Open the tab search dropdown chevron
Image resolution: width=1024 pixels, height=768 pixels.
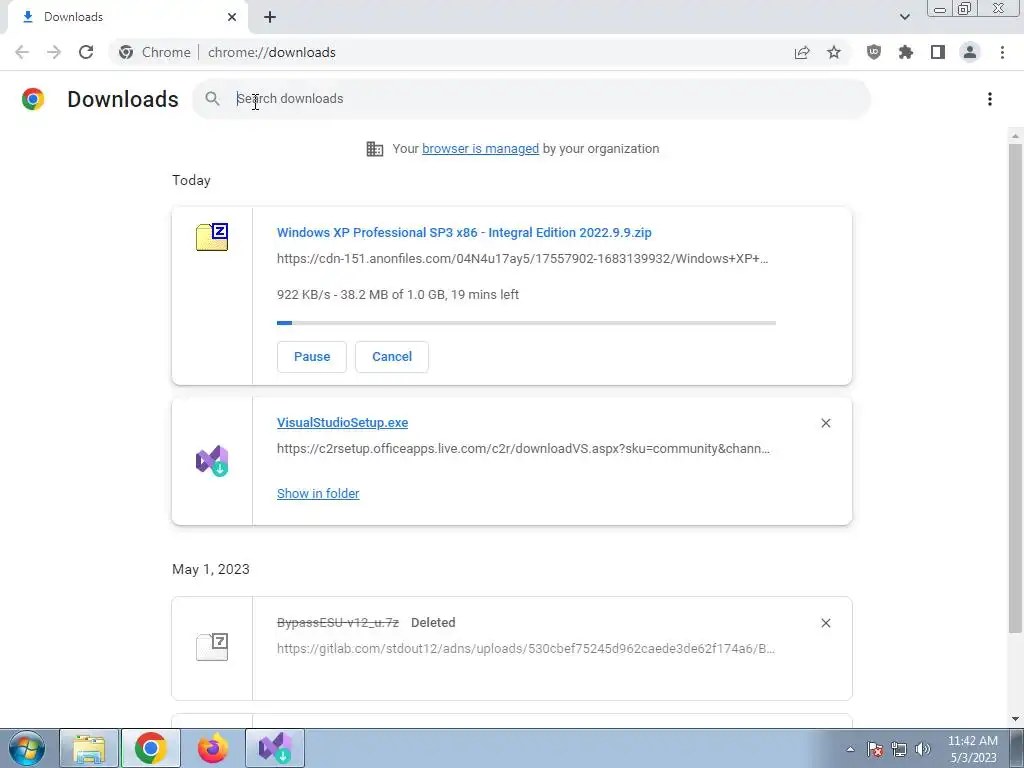pos(904,17)
